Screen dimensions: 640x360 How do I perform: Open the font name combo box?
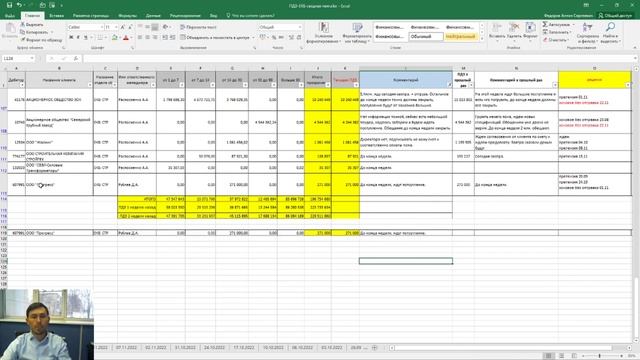(85, 27)
